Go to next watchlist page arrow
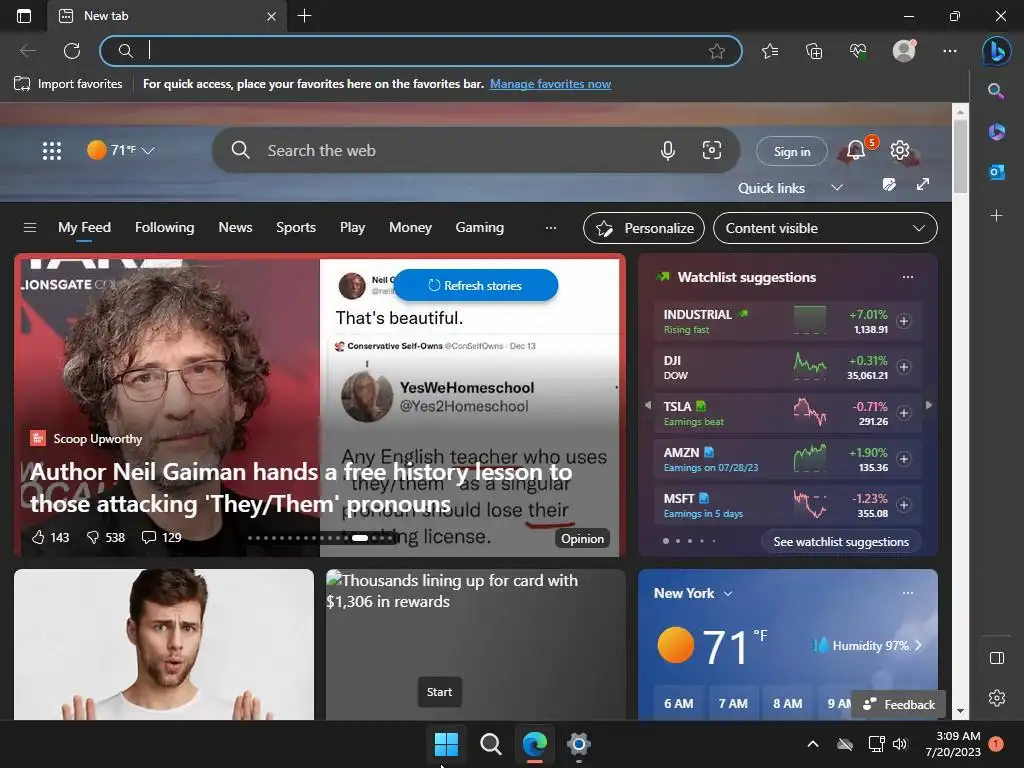Image resolution: width=1024 pixels, height=768 pixels. click(x=929, y=405)
